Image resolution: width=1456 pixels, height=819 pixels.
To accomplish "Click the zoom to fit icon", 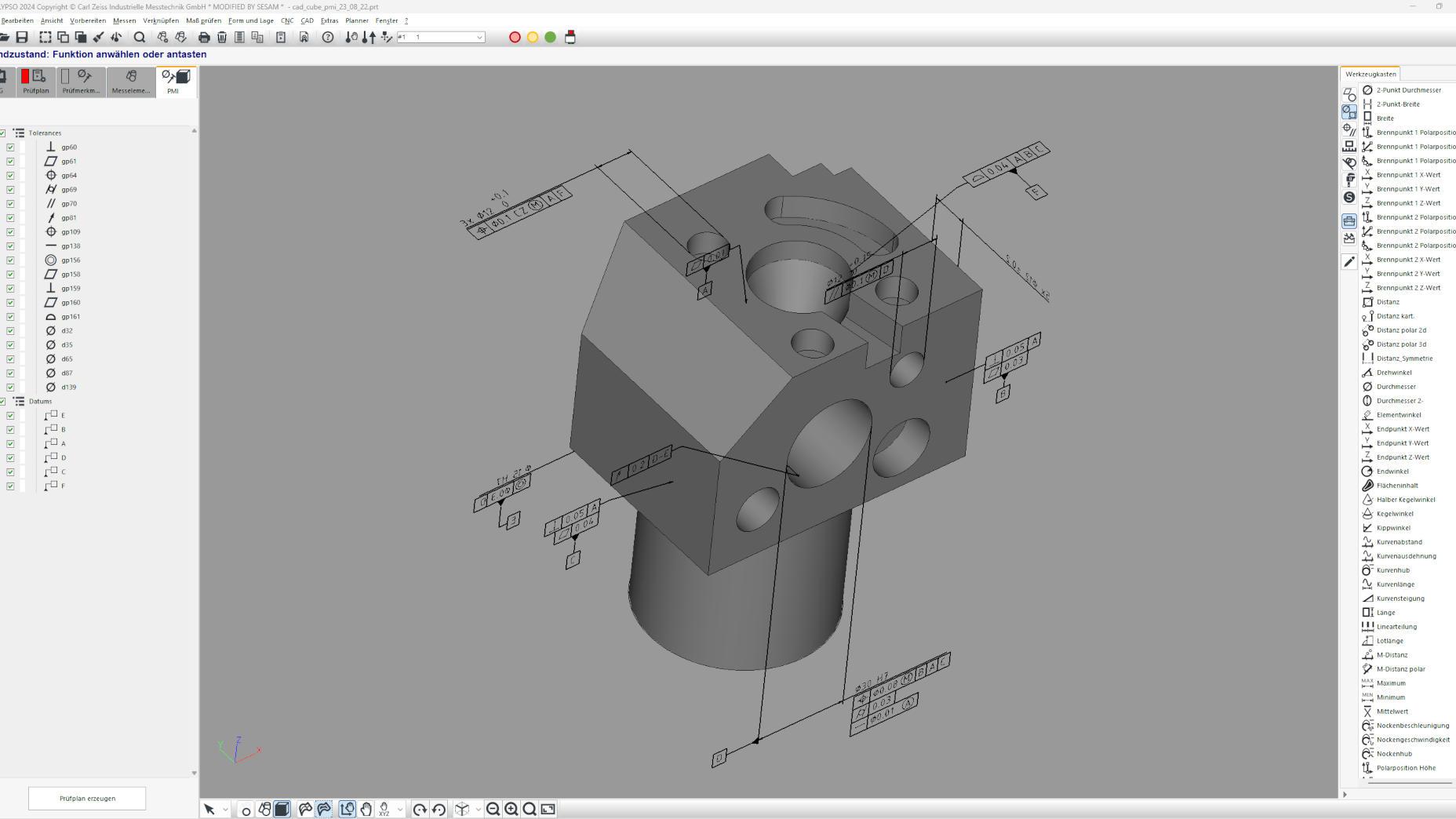I will coord(548,809).
